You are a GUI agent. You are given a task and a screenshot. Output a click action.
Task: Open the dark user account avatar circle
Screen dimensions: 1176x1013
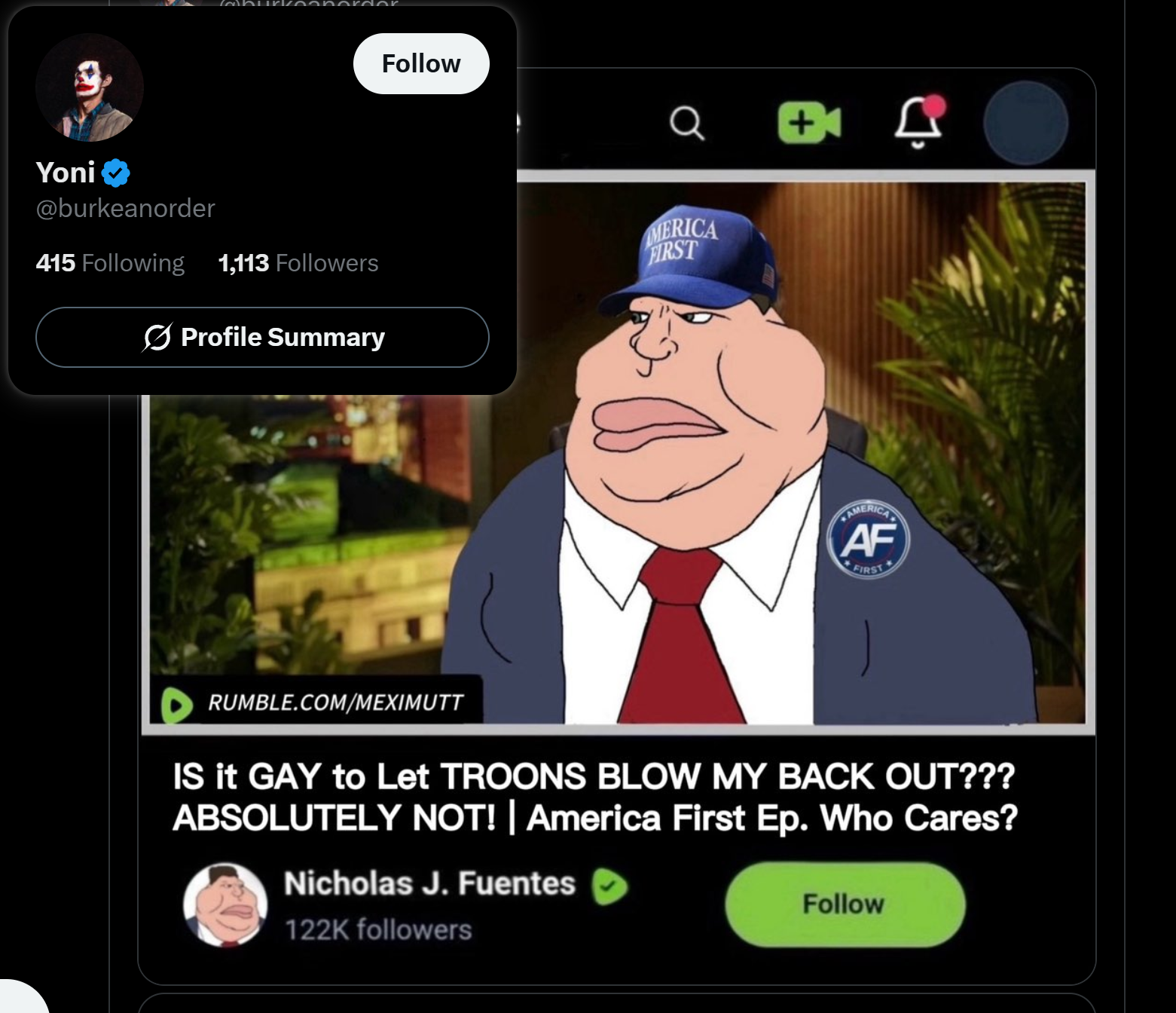pyautogui.click(x=1026, y=123)
